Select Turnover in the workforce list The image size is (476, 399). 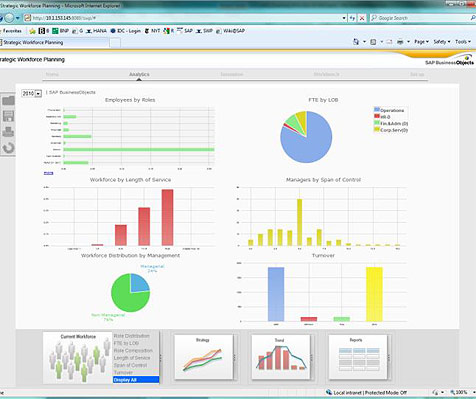123,373
